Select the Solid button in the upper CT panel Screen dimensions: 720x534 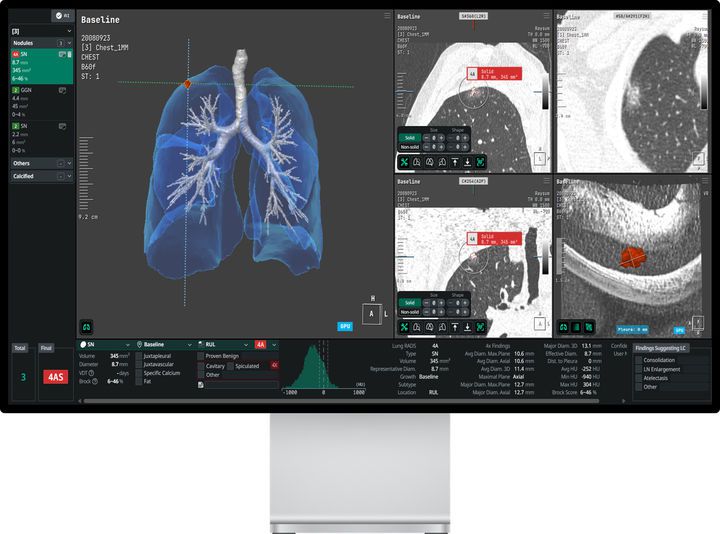point(409,137)
